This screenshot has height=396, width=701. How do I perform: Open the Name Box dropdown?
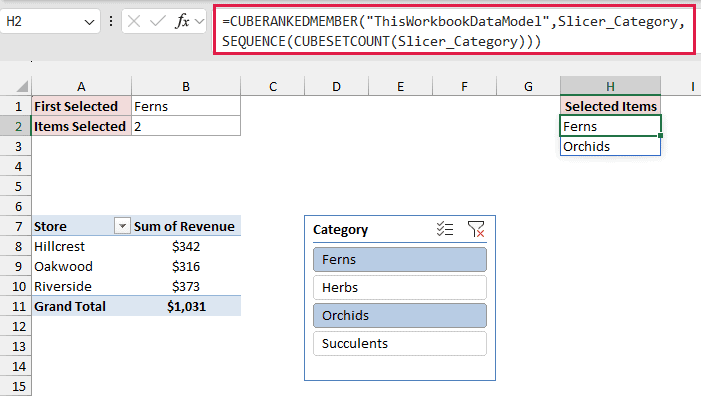click(89, 22)
